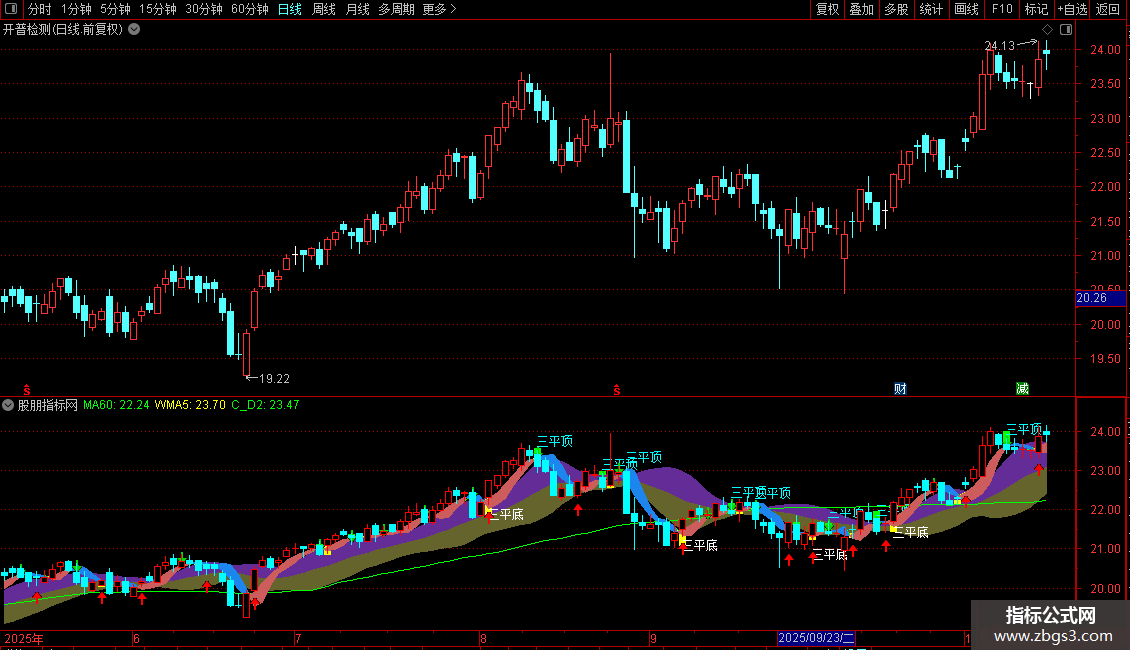This screenshot has width=1130, height=650.
Task: Open the 统计 statistics tool
Action: tap(931, 9)
